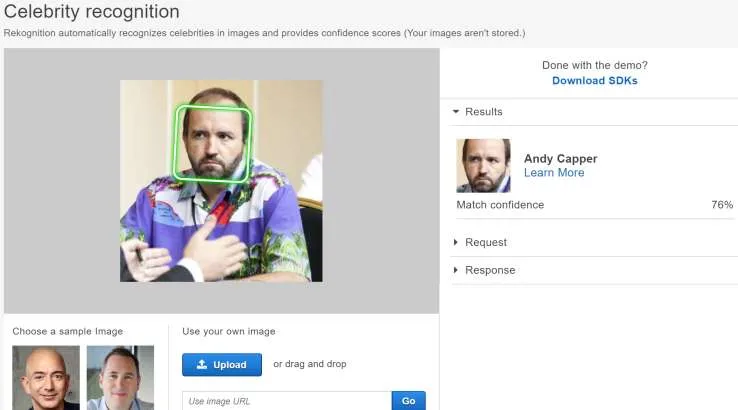Follow the Learn More link

pos(553,173)
